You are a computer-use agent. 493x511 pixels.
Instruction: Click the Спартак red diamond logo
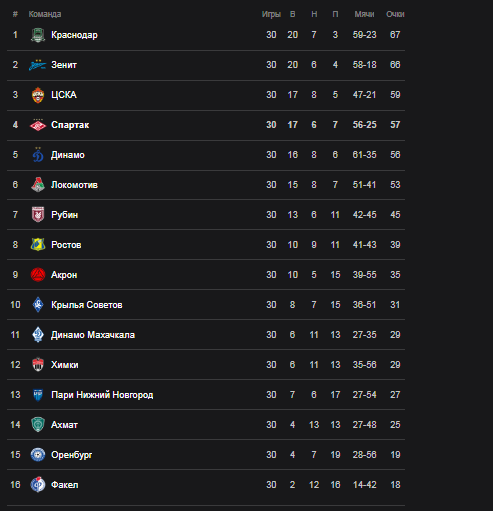pos(38,125)
